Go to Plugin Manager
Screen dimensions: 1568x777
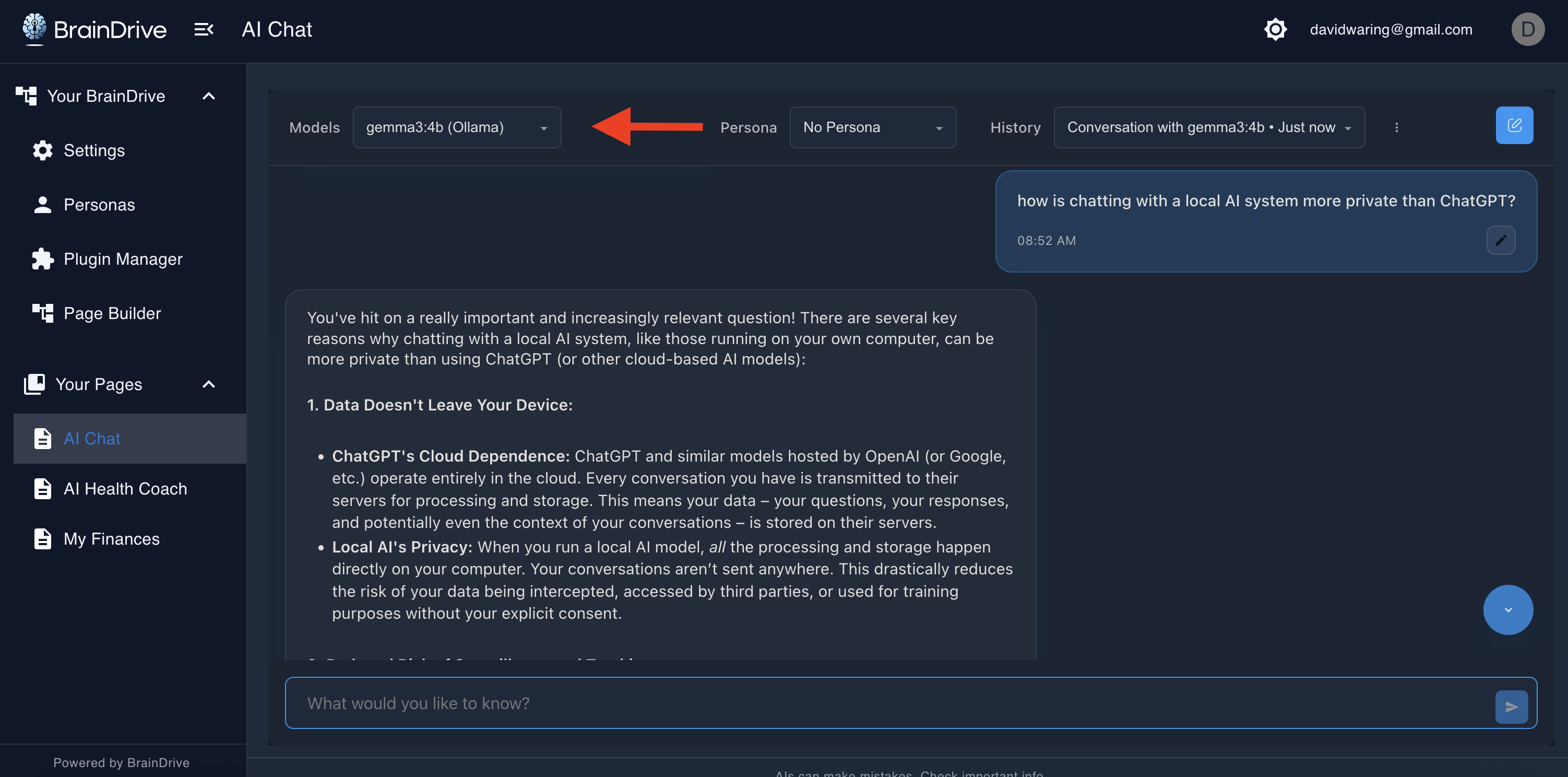(x=122, y=259)
